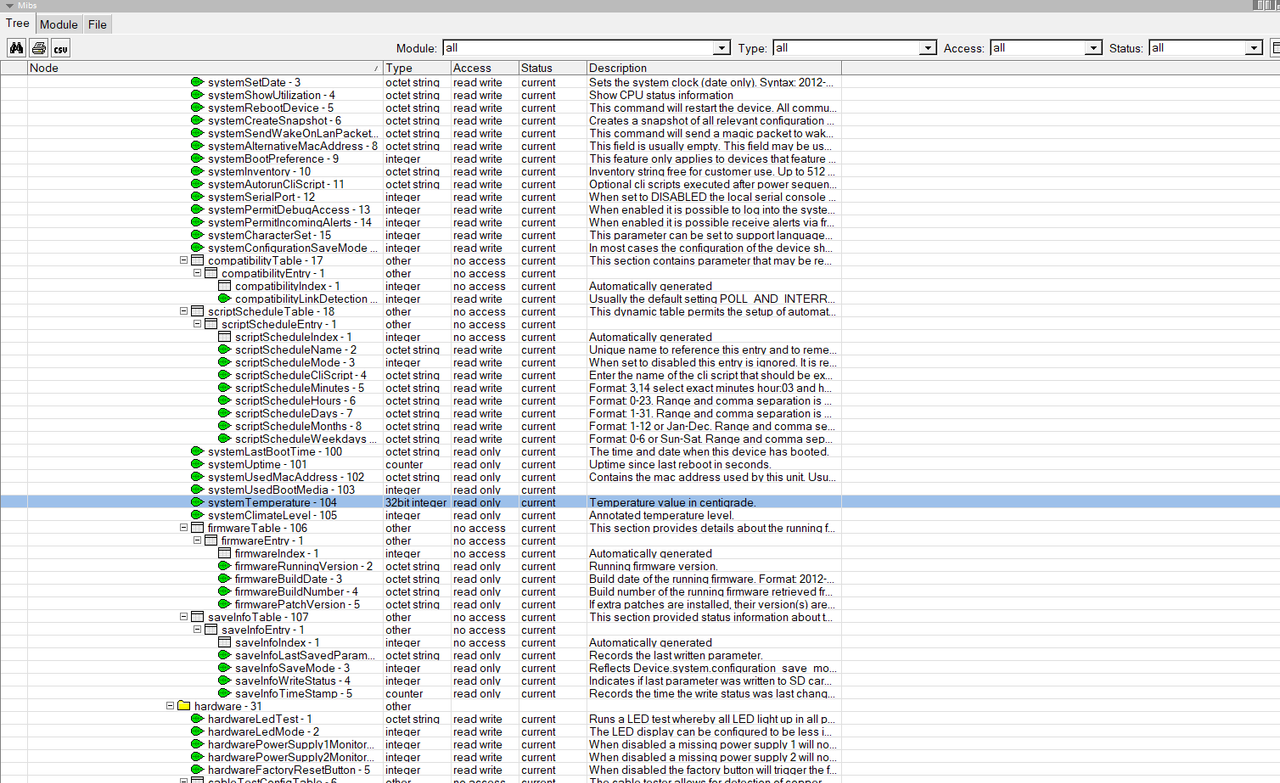Click green icon of systemTemperature - 104
Image resolution: width=1280 pixels, height=783 pixels.
(x=197, y=503)
